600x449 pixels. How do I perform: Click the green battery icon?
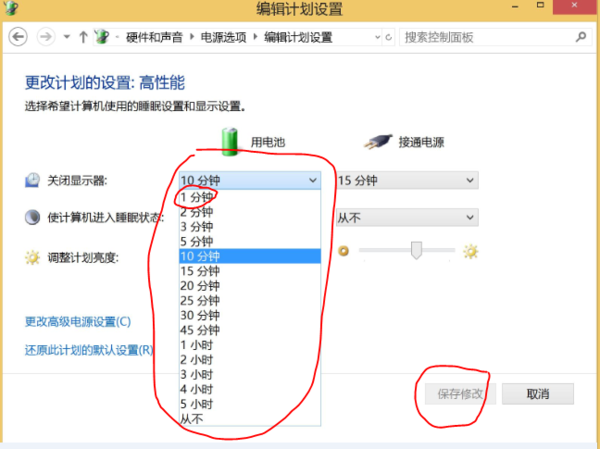coord(230,142)
